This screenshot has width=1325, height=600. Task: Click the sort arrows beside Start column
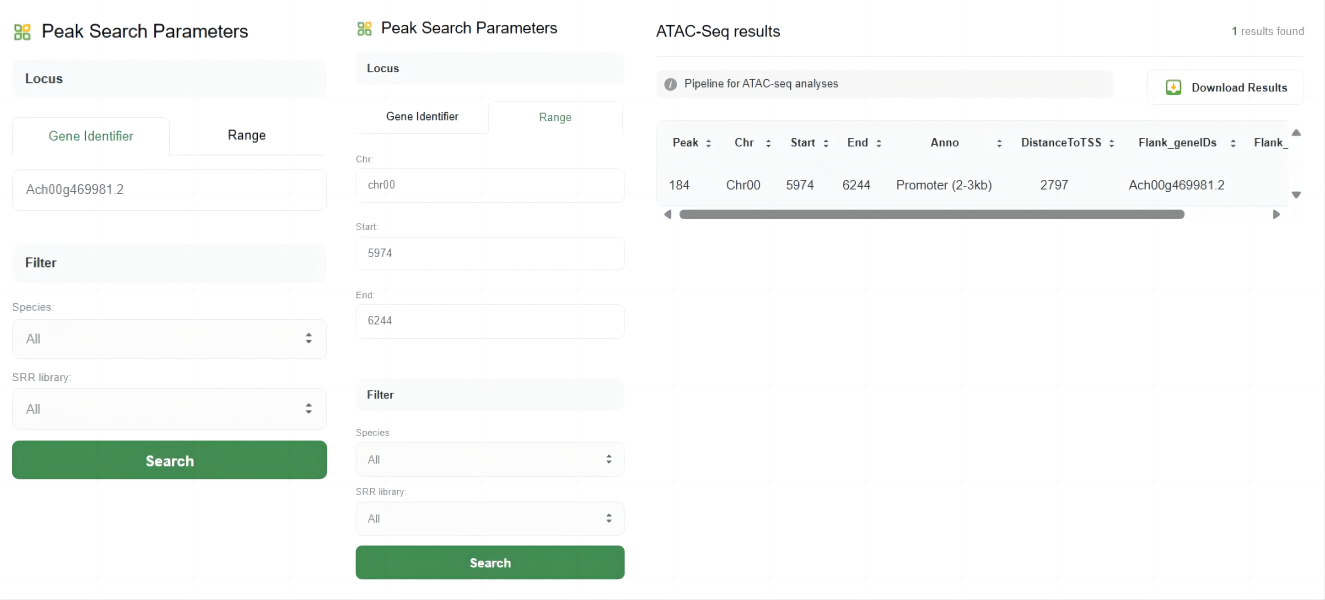point(826,143)
